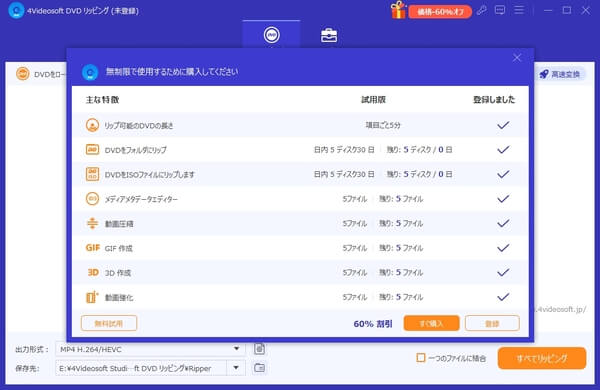
Task: Click the video compression icon
Action: (x=92, y=223)
